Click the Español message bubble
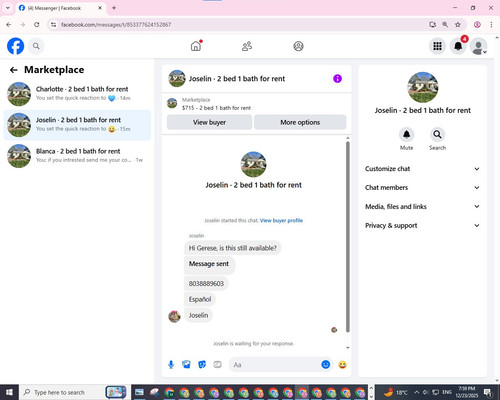Image resolution: width=500 pixels, height=400 pixels. tap(200, 299)
